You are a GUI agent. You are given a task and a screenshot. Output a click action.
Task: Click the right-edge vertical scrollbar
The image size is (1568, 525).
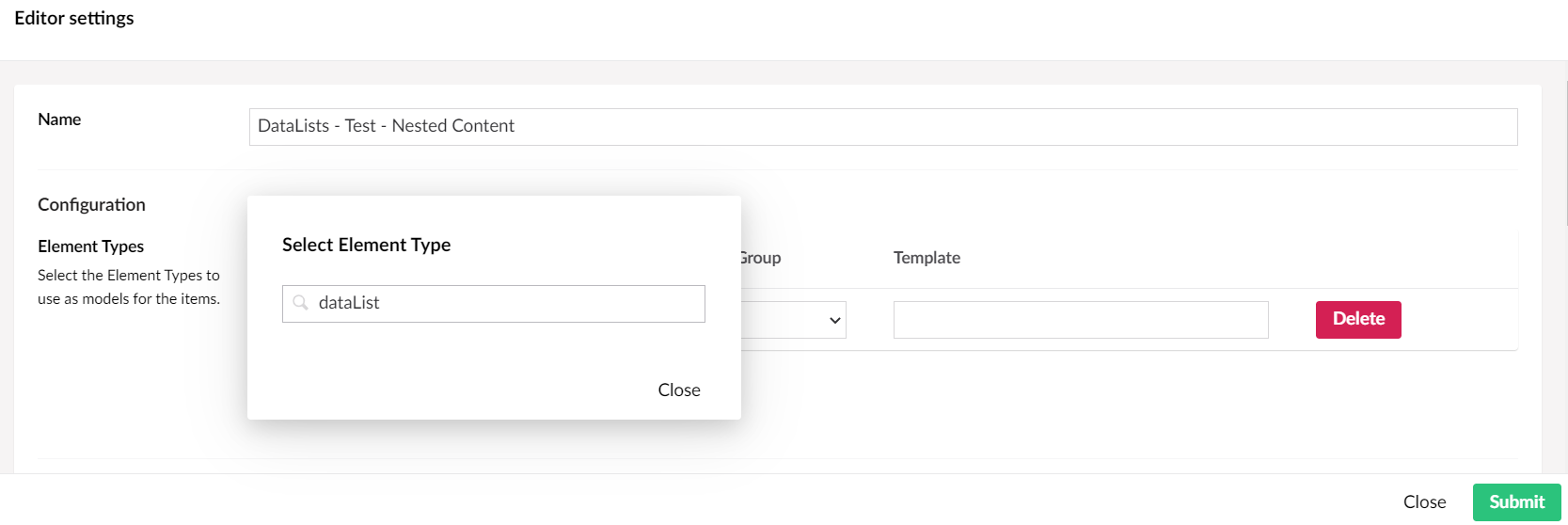[x=1566, y=152]
